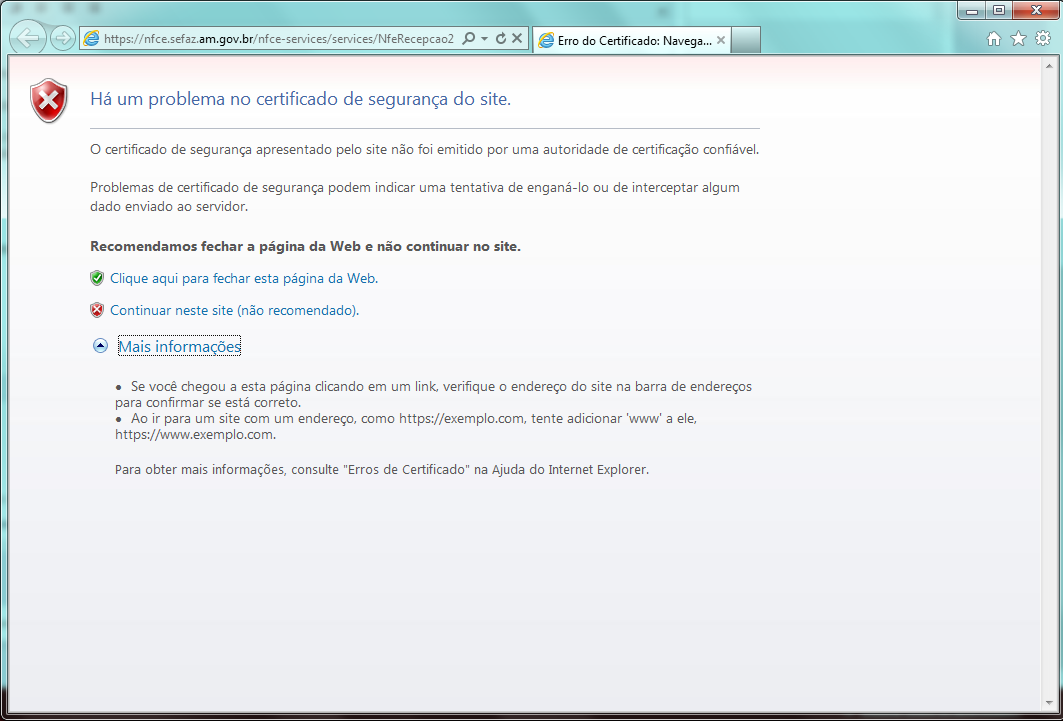Open a new tab with the blank tab button

(x=746, y=41)
